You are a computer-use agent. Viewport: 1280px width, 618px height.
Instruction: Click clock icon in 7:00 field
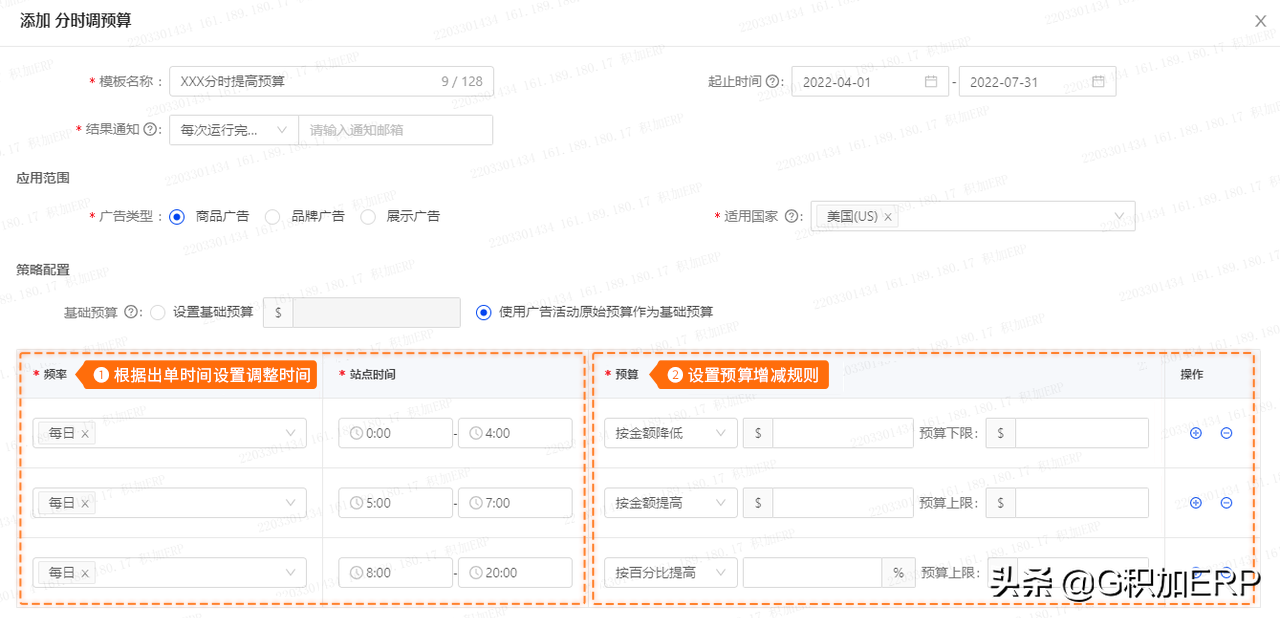[x=476, y=503]
